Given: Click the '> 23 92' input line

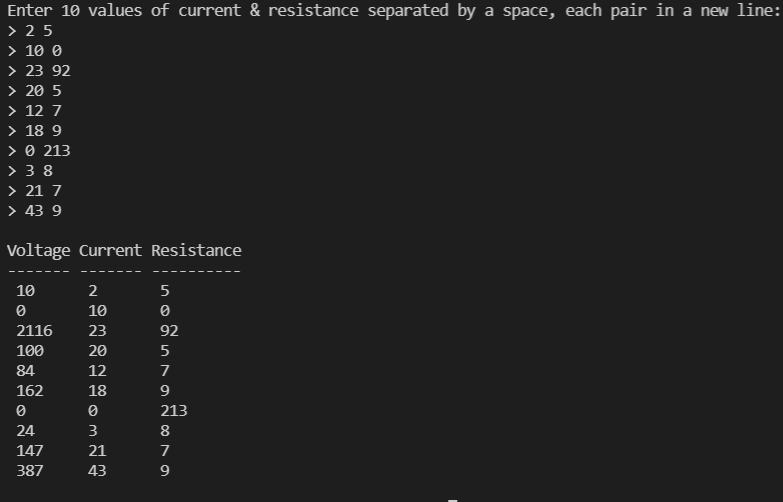Looking at the screenshot, I should pos(39,71).
